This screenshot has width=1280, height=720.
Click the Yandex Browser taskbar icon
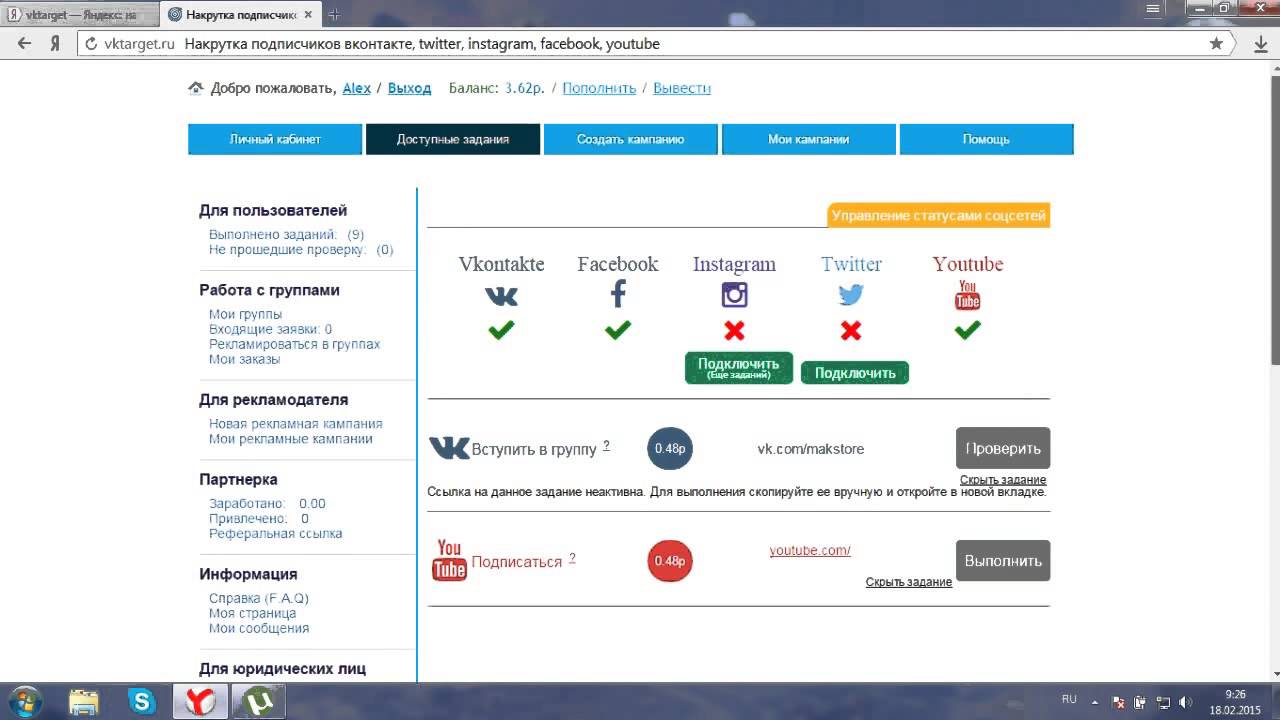pos(200,701)
